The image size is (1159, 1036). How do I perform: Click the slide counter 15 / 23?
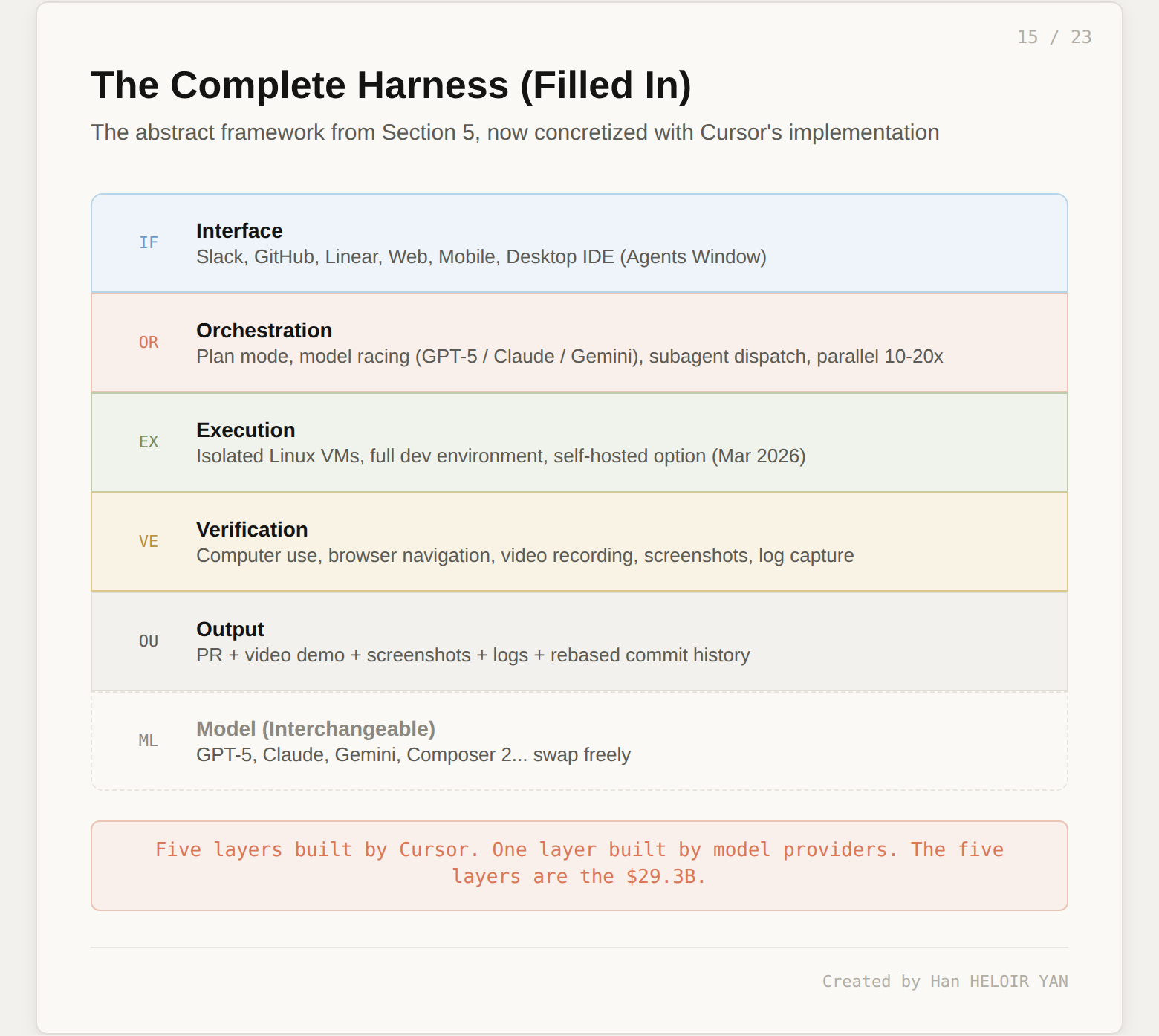click(x=1054, y=37)
